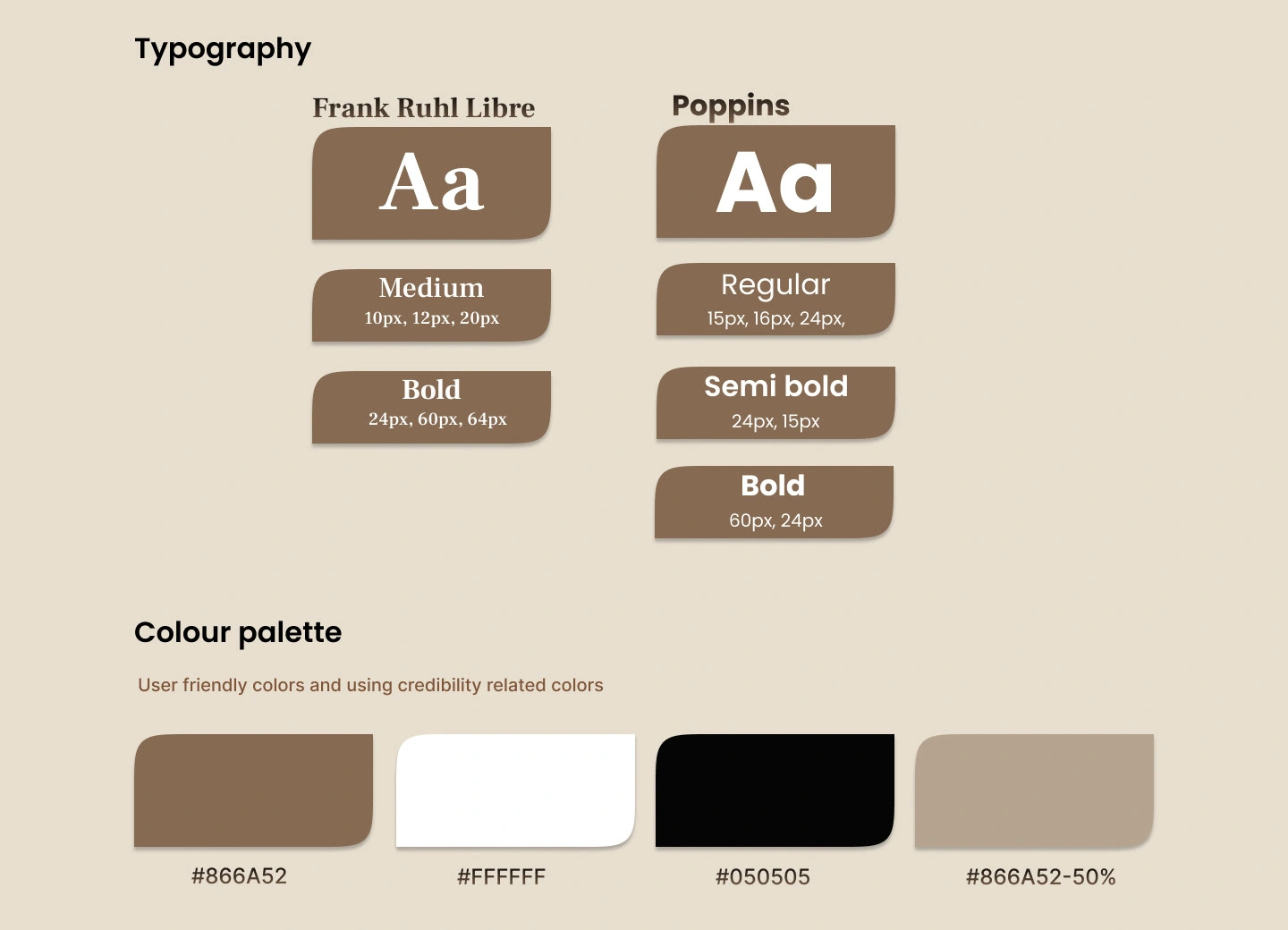Click the #050505 hex code label
The width and height of the screenshot is (1288, 930).
click(763, 877)
